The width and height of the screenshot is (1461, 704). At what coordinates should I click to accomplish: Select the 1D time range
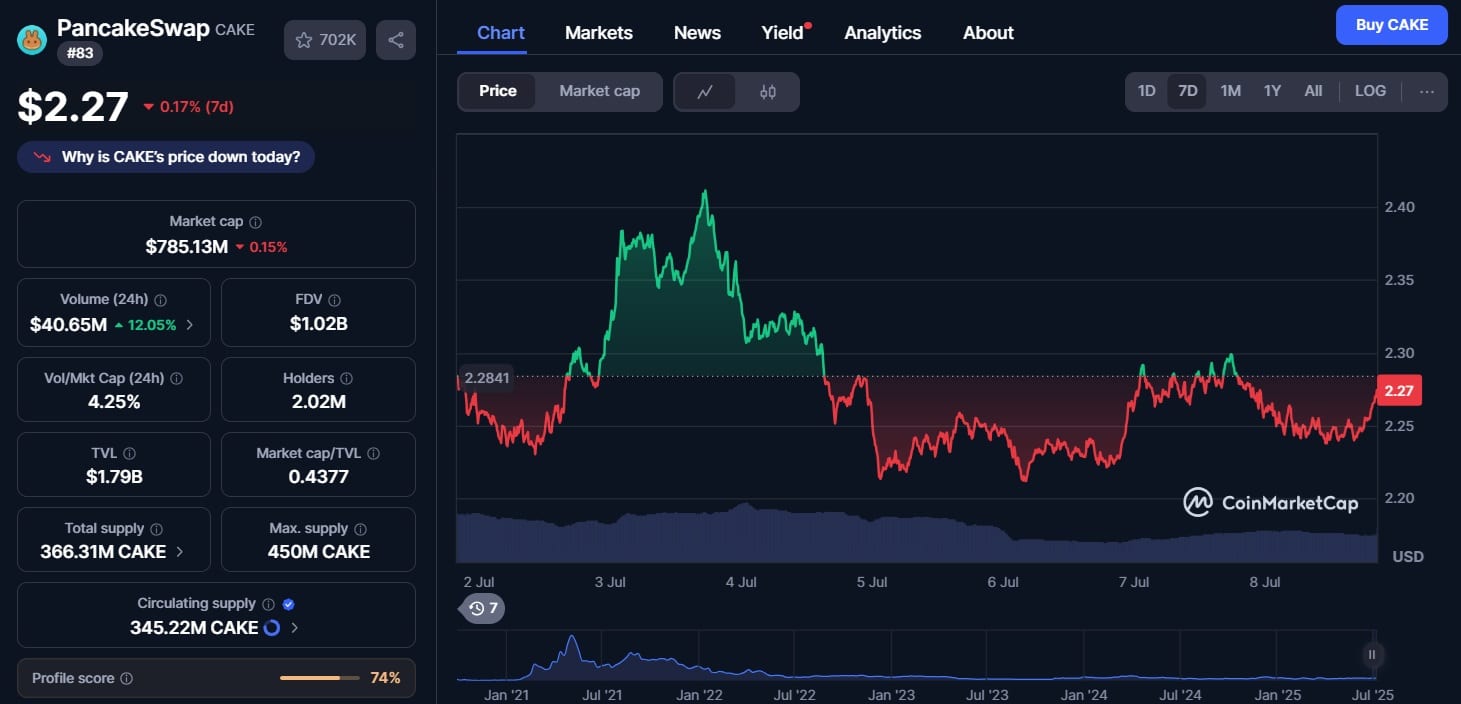point(1146,91)
